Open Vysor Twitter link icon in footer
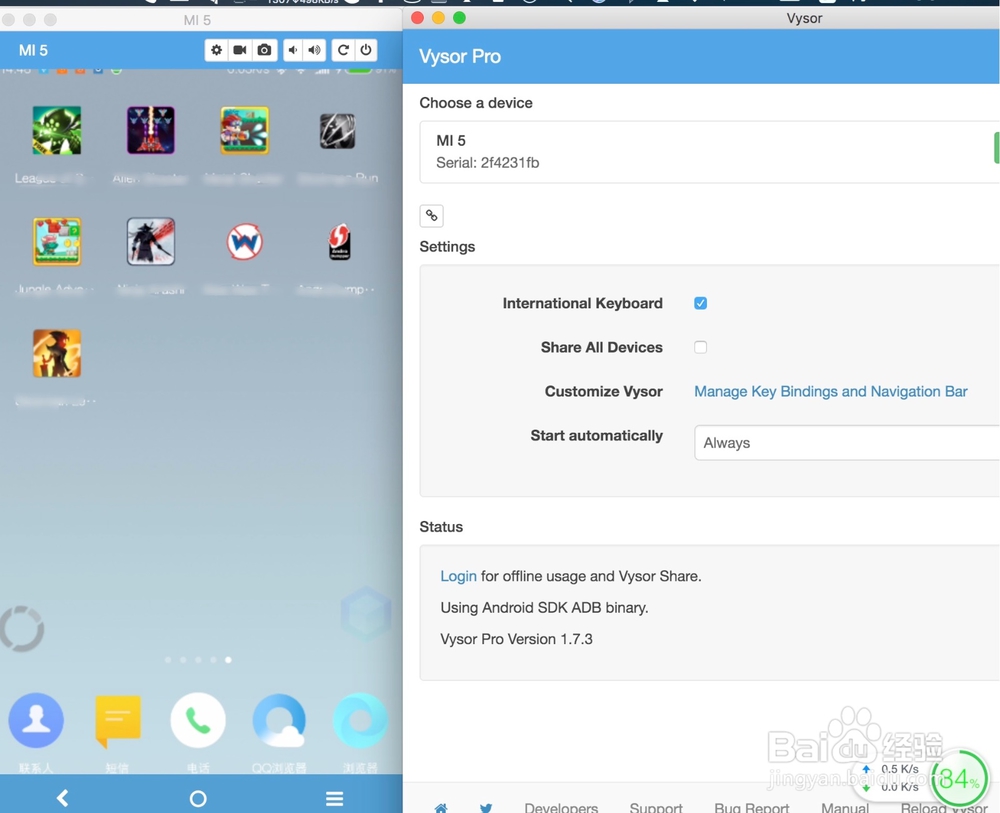This screenshot has height=813, width=1000. pyautogui.click(x=486, y=808)
